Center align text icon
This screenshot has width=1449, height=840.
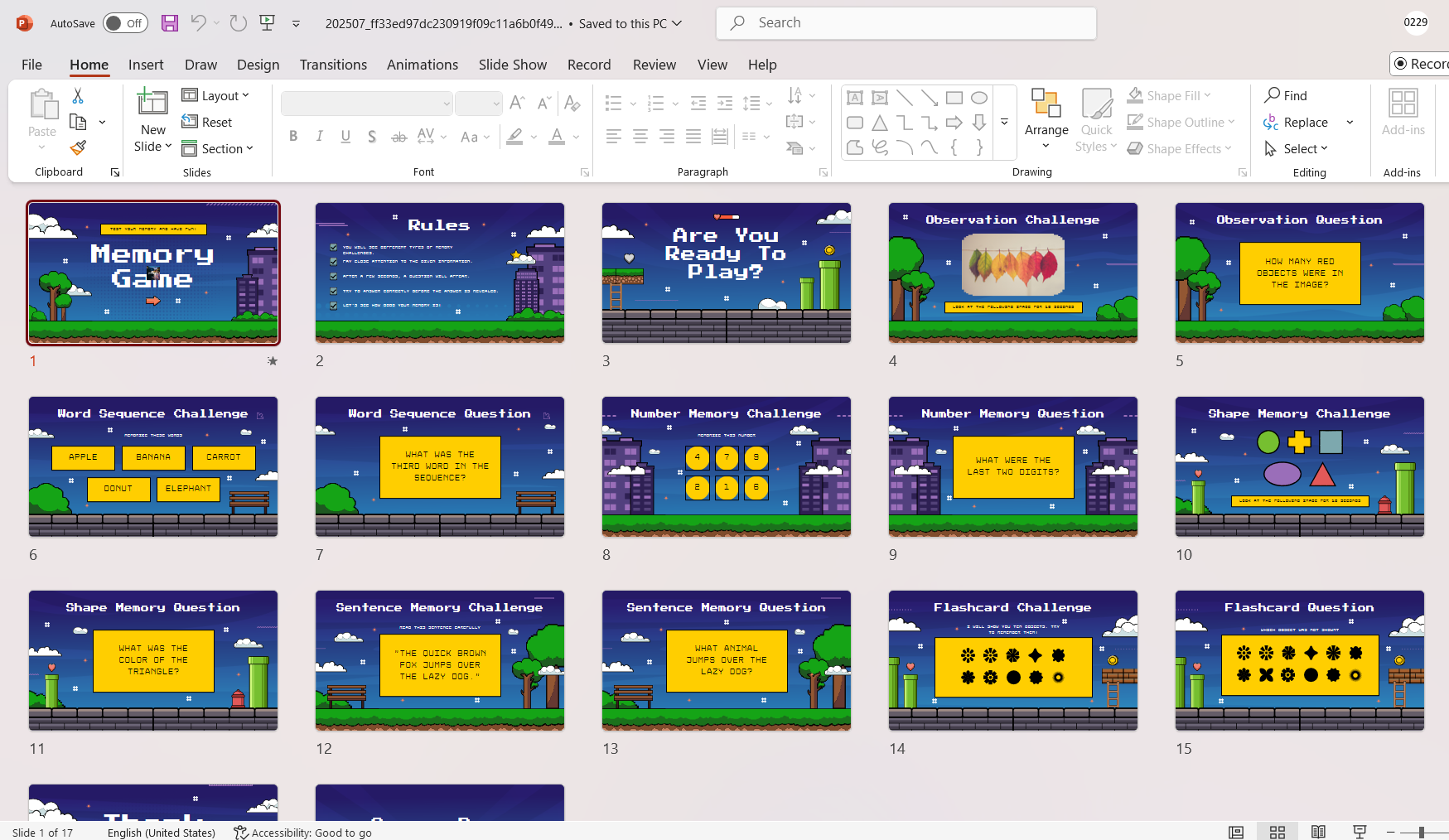pyautogui.click(x=640, y=137)
